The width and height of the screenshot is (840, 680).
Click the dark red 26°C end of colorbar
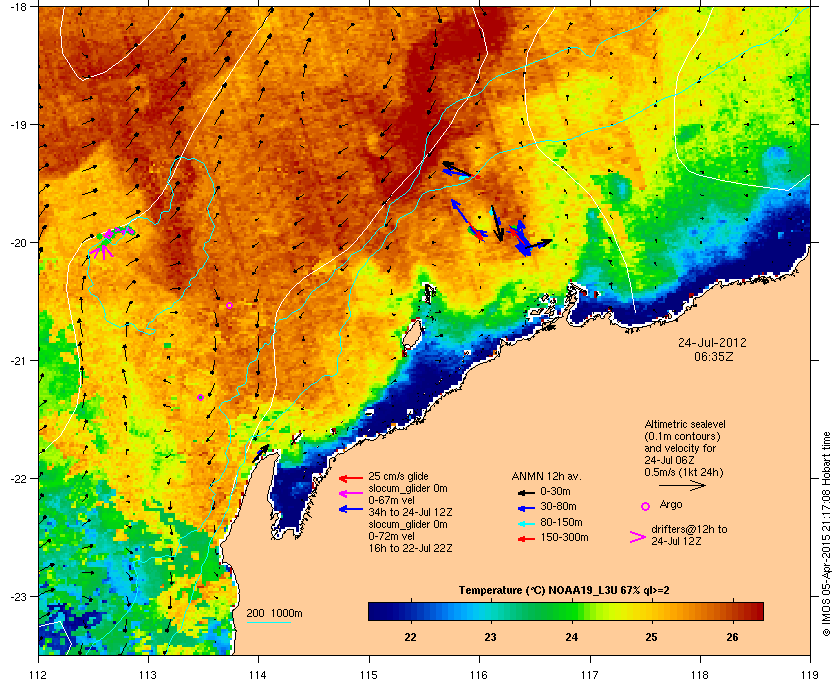755,611
